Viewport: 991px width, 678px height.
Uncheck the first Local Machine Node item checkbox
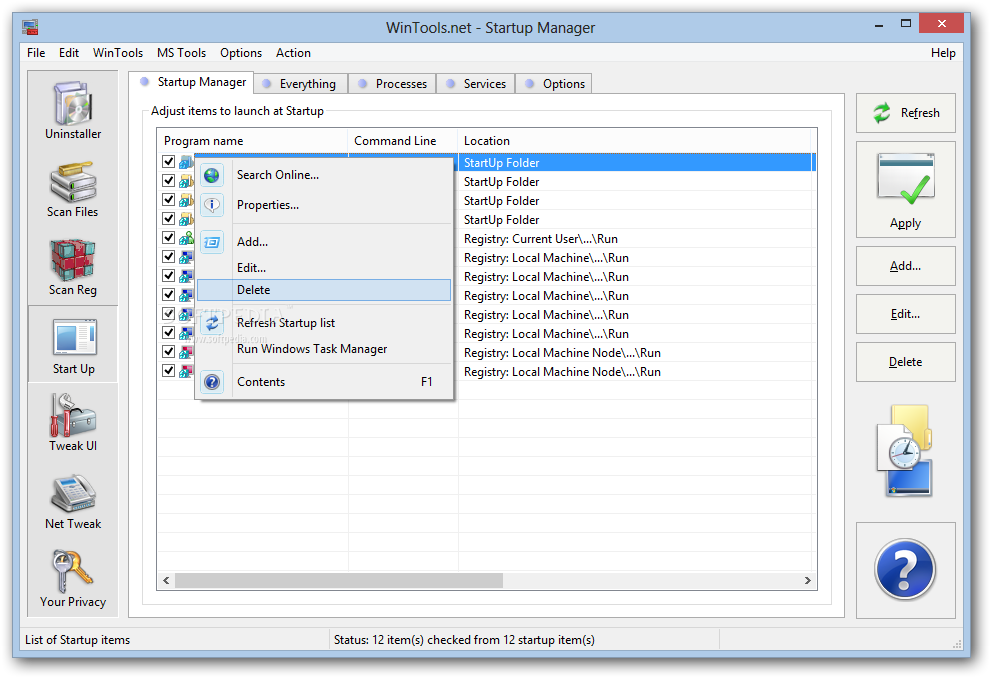click(168, 351)
